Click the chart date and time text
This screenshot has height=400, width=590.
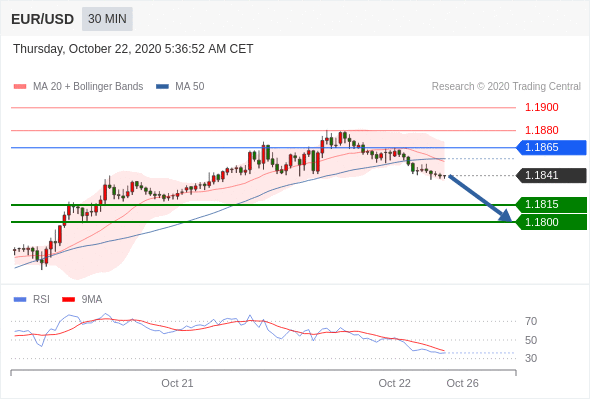[133, 49]
